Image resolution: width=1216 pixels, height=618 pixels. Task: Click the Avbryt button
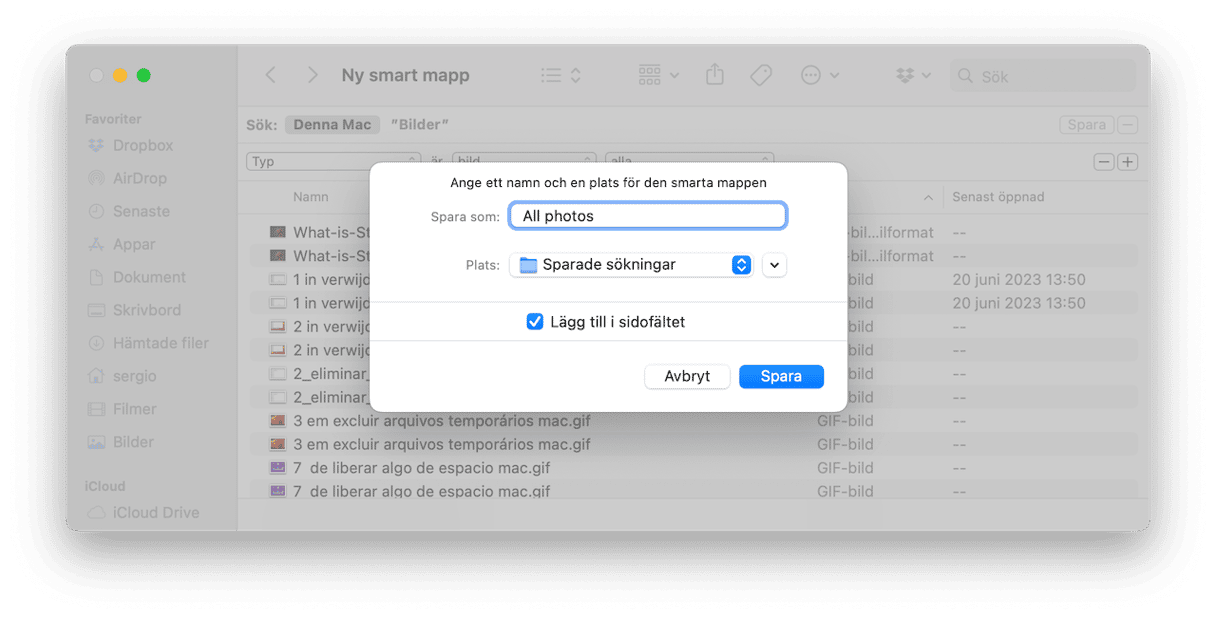coord(687,376)
